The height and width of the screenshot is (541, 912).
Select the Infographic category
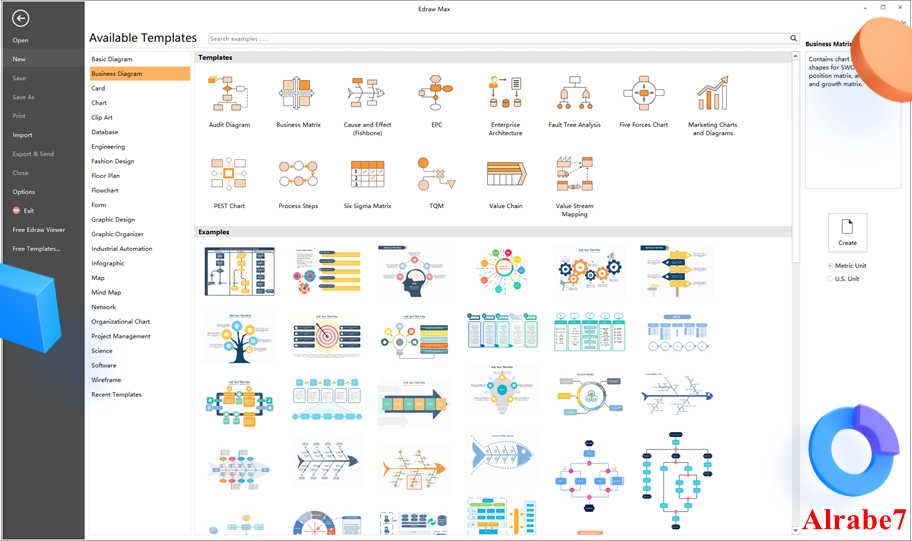[108, 264]
